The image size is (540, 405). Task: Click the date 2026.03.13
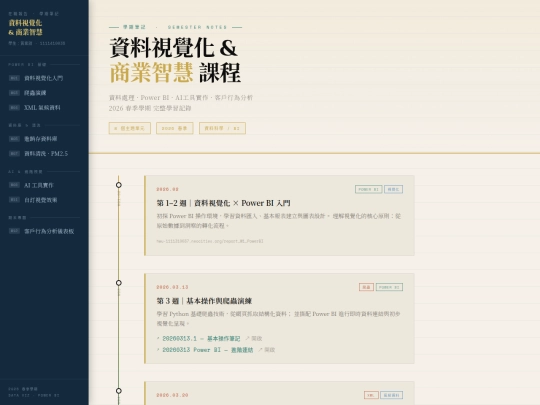172,287
